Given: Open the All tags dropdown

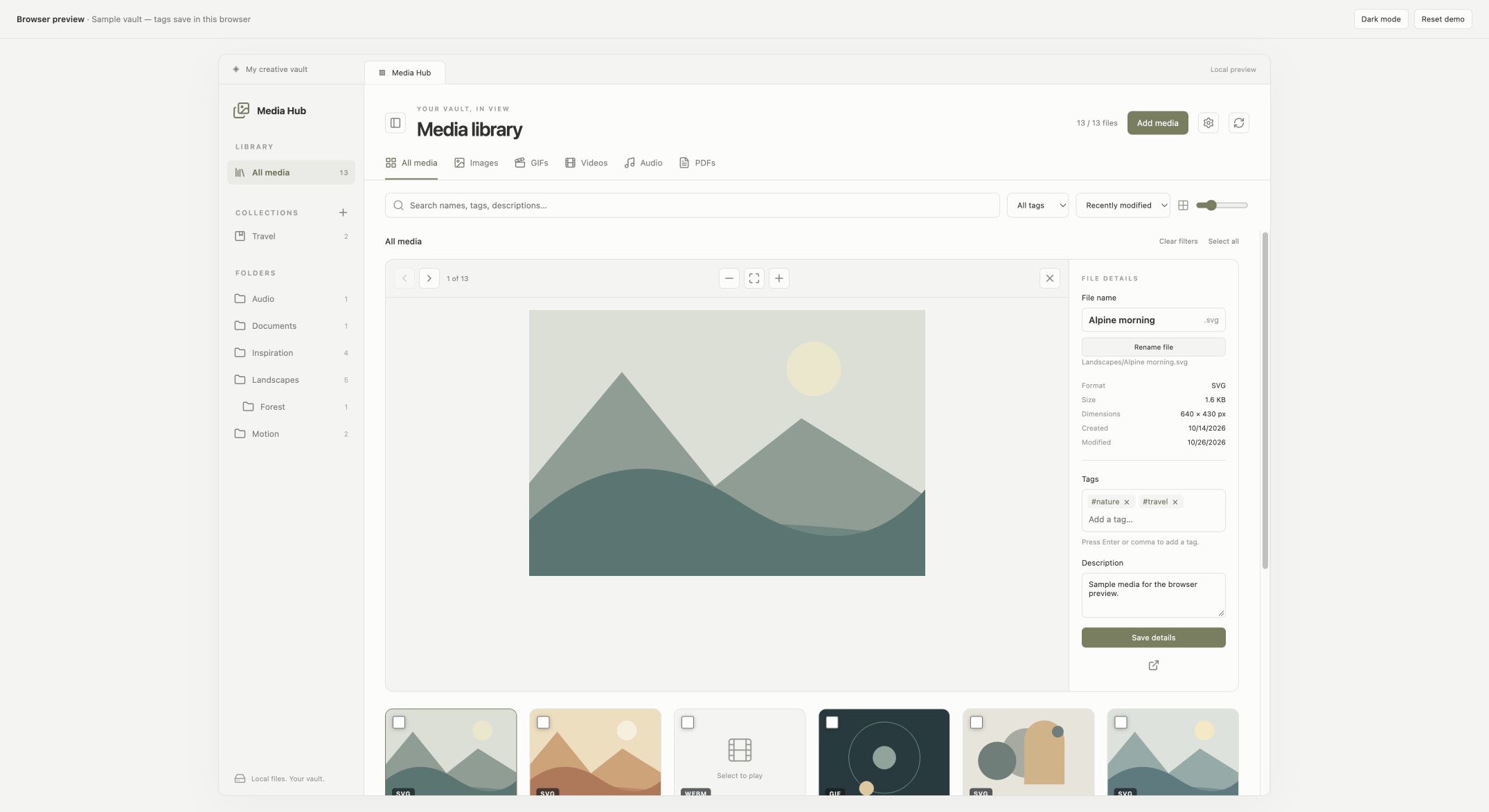Looking at the screenshot, I should tap(1038, 206).
